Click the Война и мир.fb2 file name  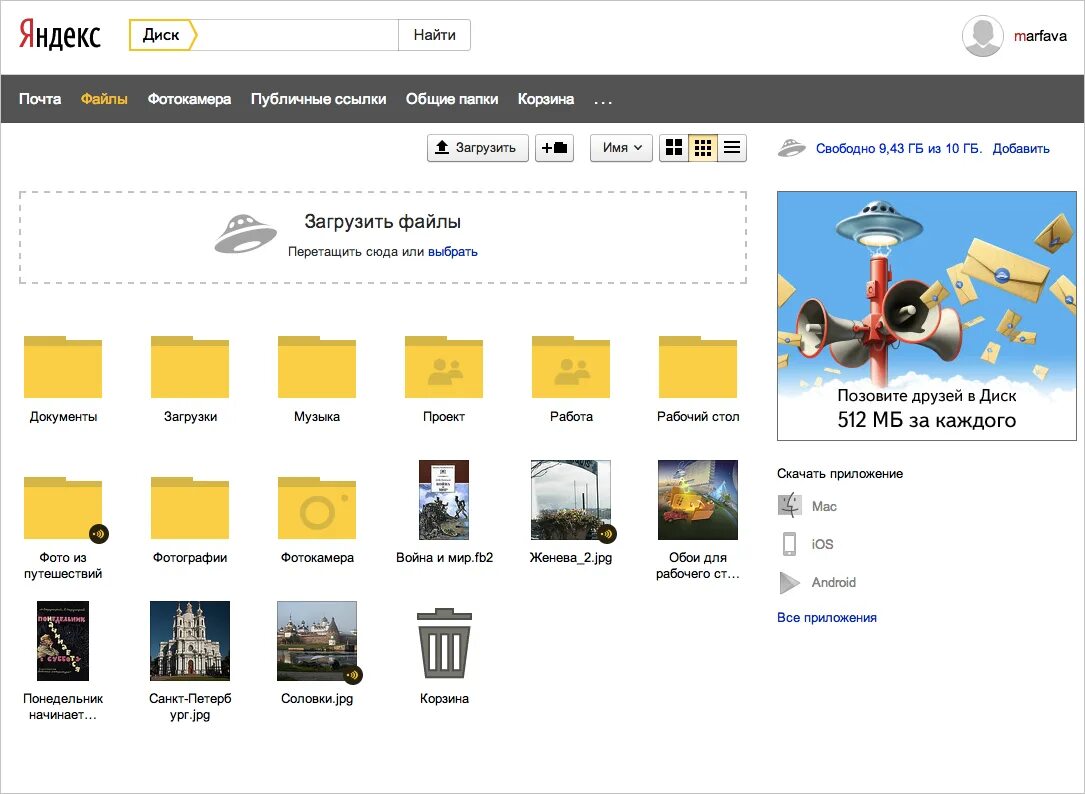[x=444, y=557]
